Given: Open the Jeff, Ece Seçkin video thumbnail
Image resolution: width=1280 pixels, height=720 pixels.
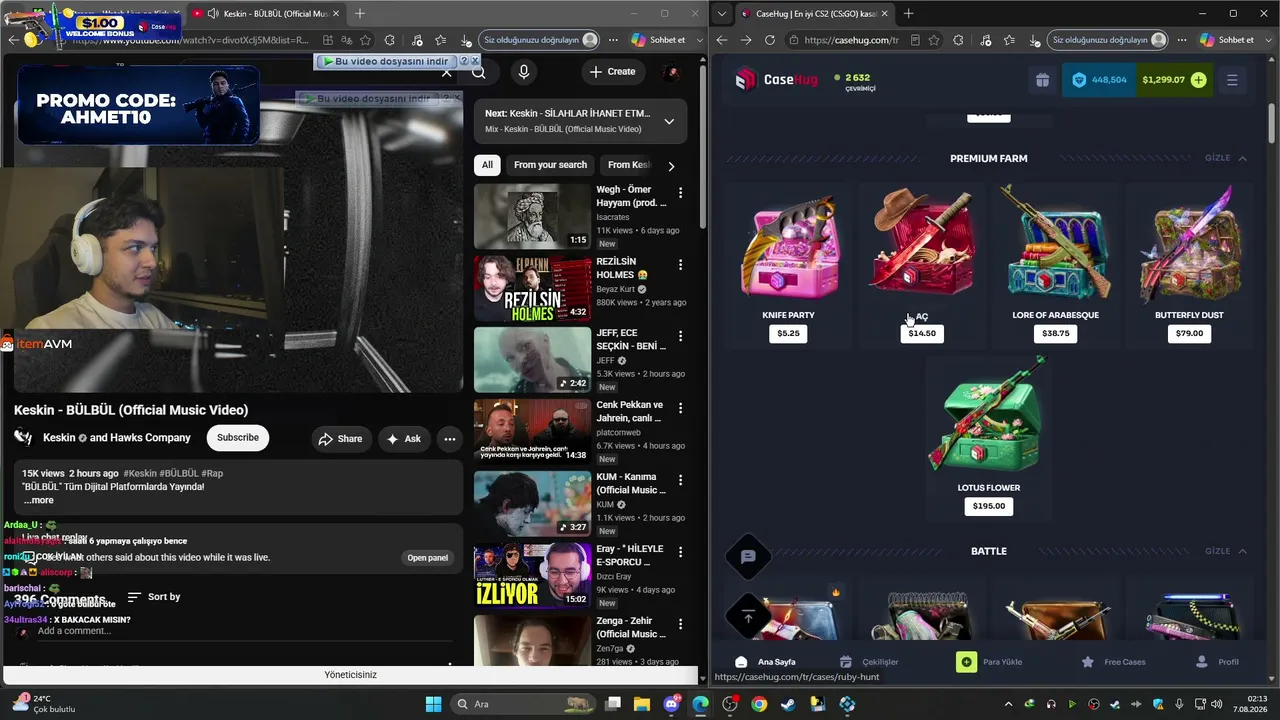Looking at the screenshot, I should [532, 360].
